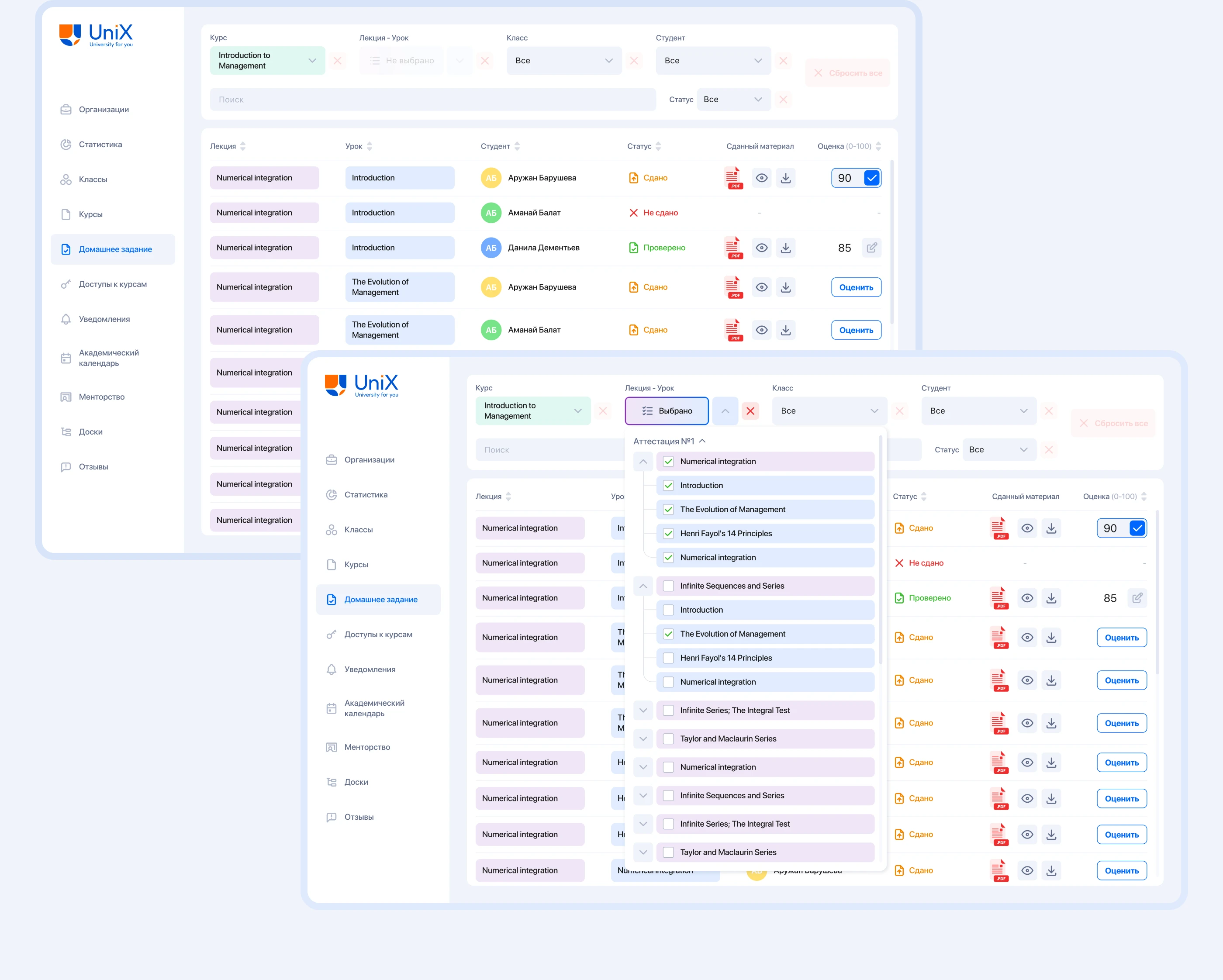Screen dimensions: 1223x980
Task: Collapse the Аттестация №1 group header
Action: click(x=702, y=441)
